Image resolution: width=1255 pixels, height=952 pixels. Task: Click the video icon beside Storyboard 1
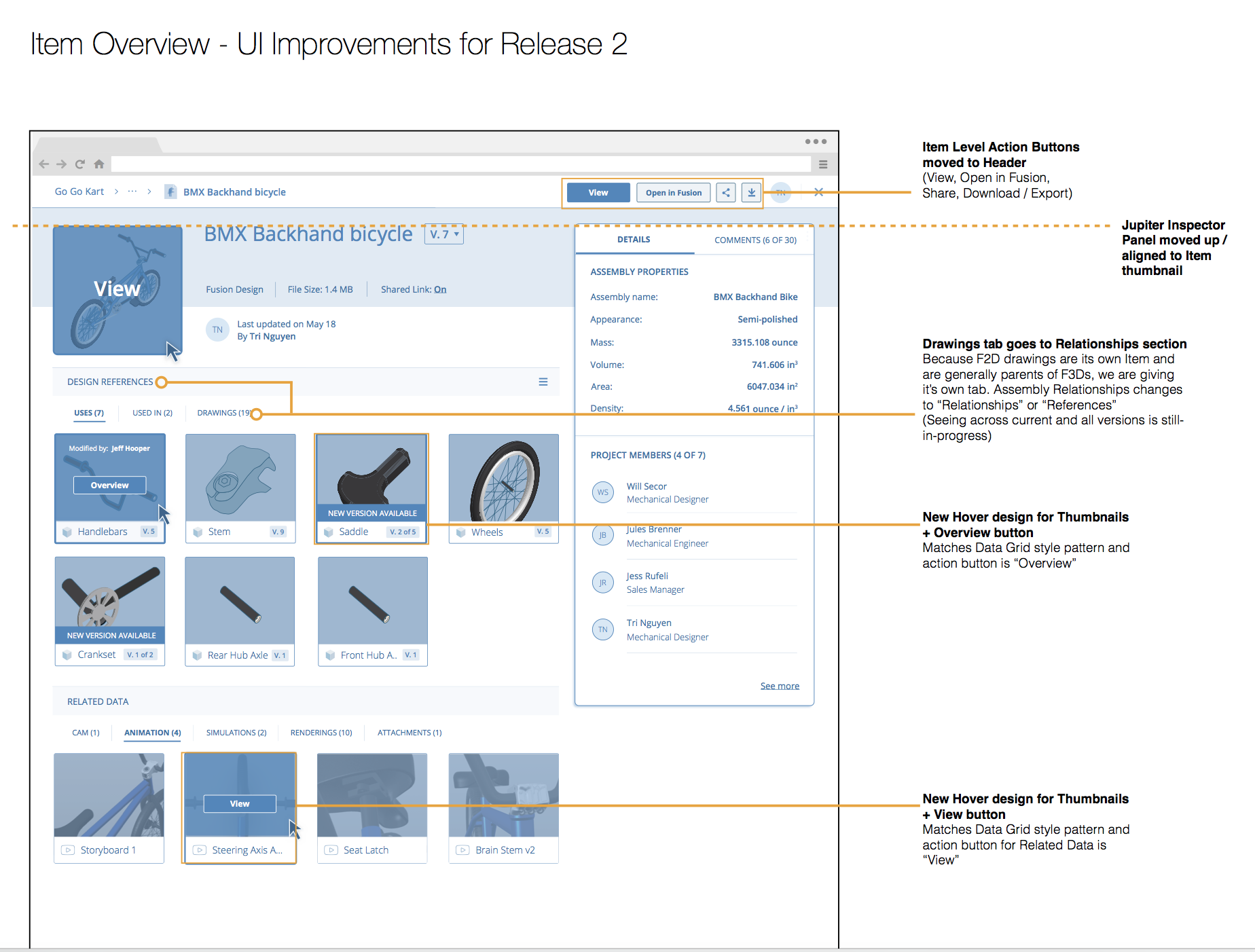point(68,850)
